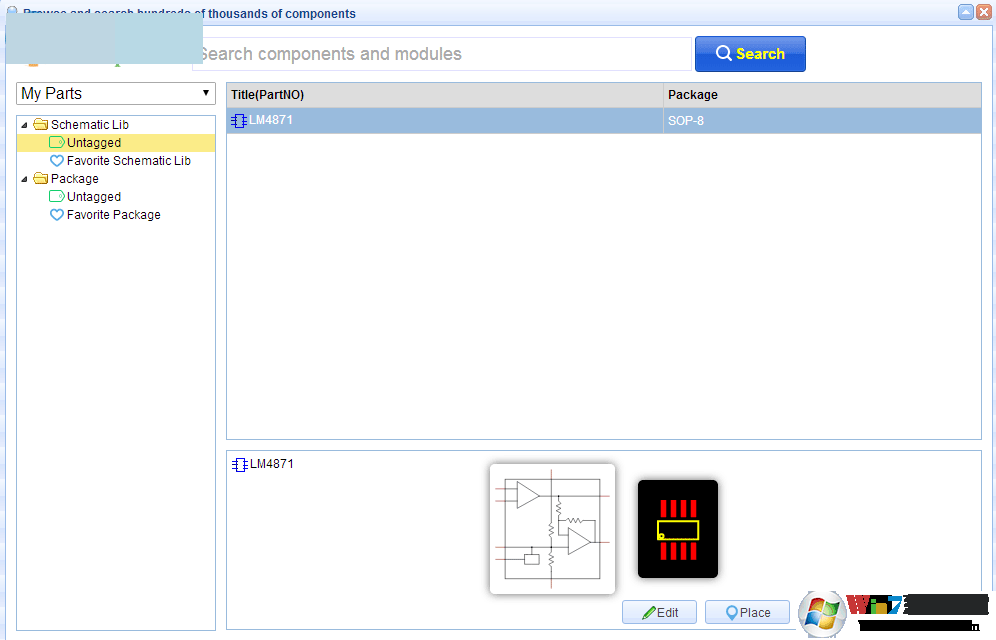Click the LM4871 schematic preview thumbnail
This screenshot has height=640, width=996.
click(552, 528)
